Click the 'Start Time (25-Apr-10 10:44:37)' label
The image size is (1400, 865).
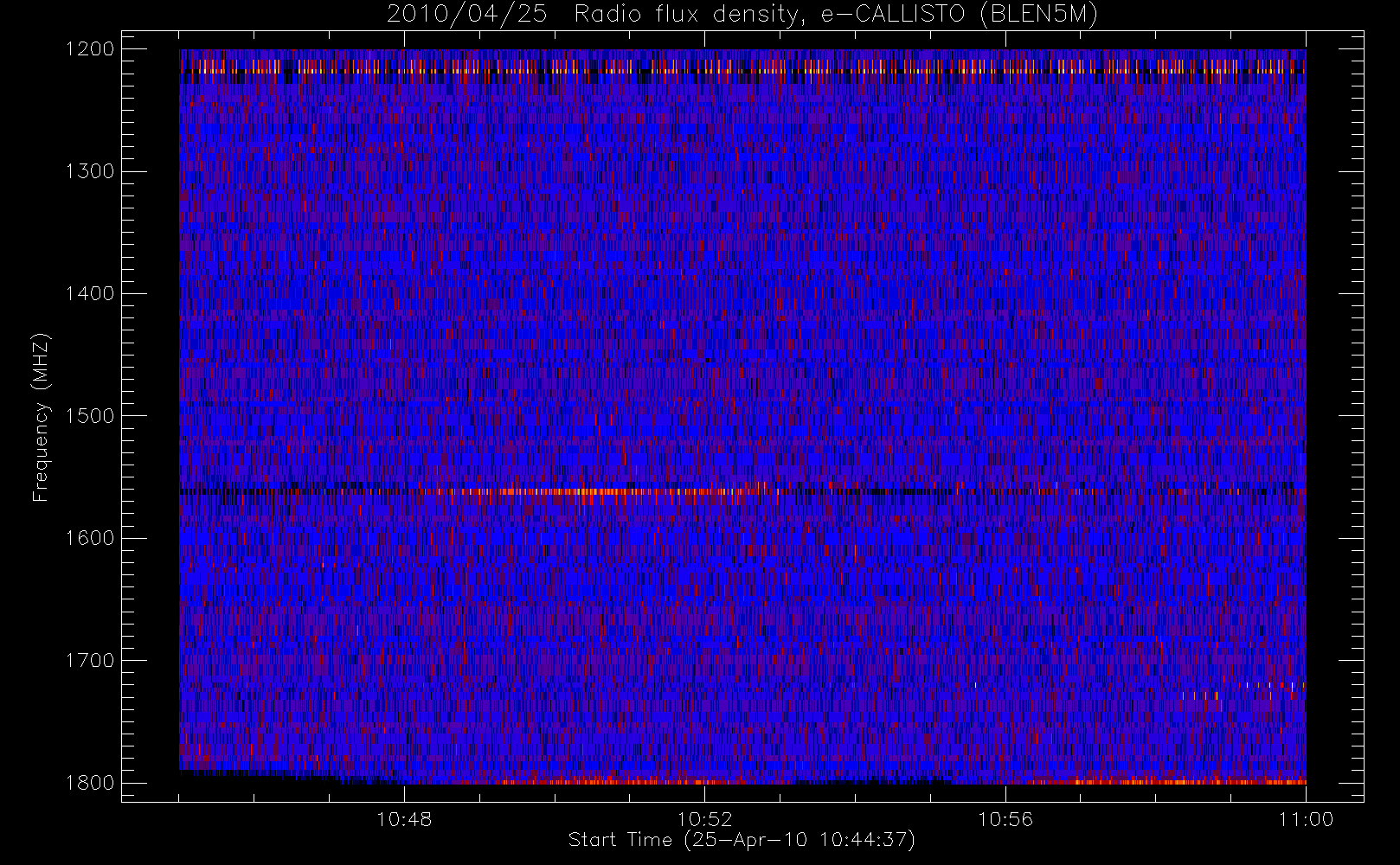pyautogui.click(x=742, y=840)
